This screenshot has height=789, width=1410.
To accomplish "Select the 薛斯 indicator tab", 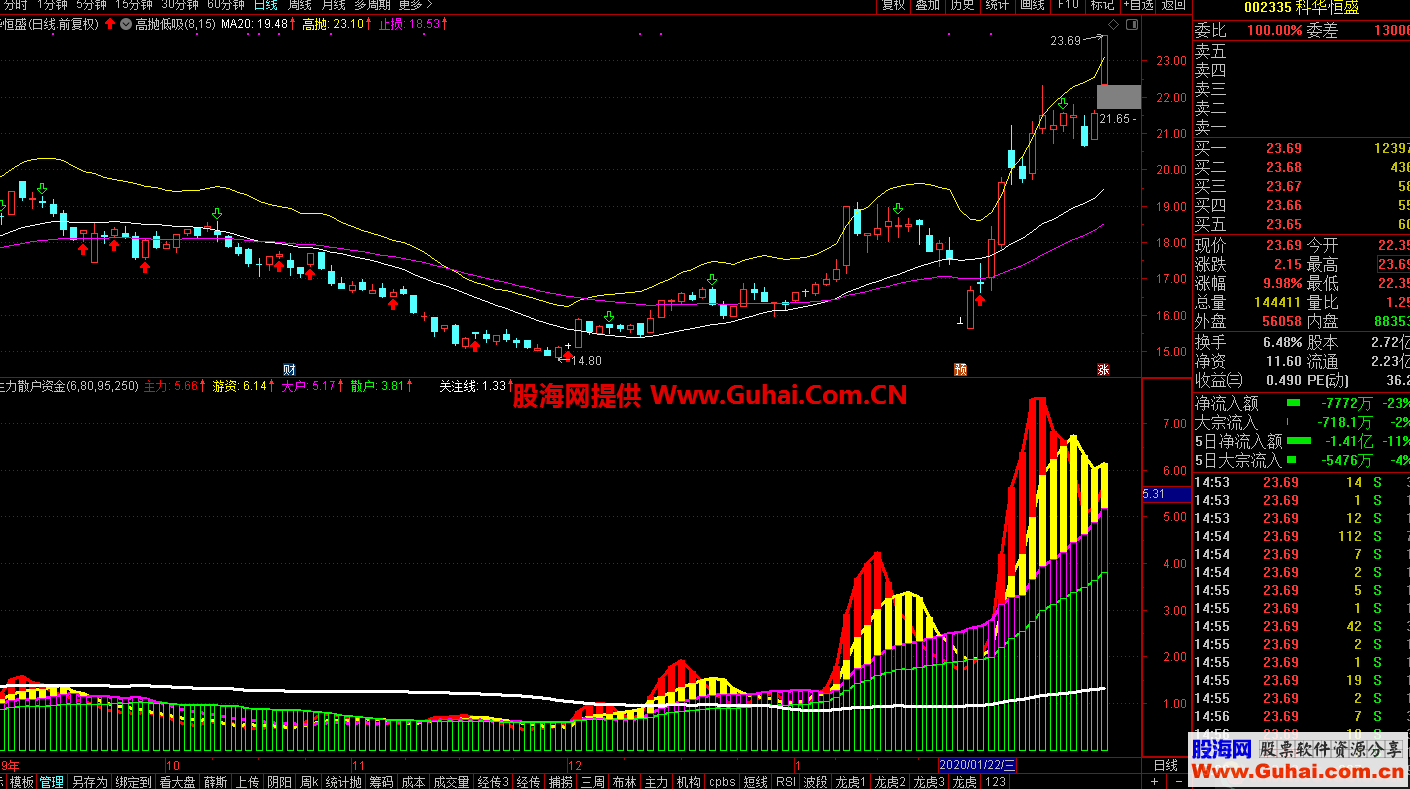I will point(215,782).
